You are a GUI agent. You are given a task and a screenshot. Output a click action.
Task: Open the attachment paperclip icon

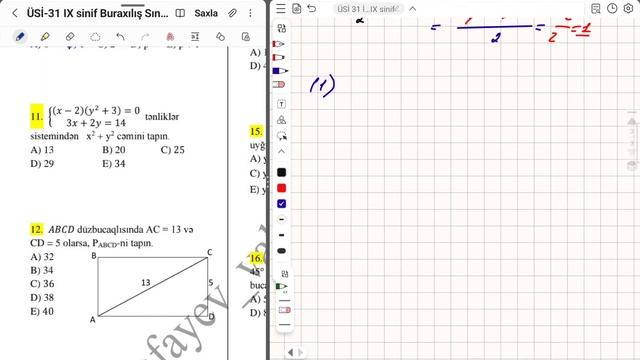click(x=232, y=13)
